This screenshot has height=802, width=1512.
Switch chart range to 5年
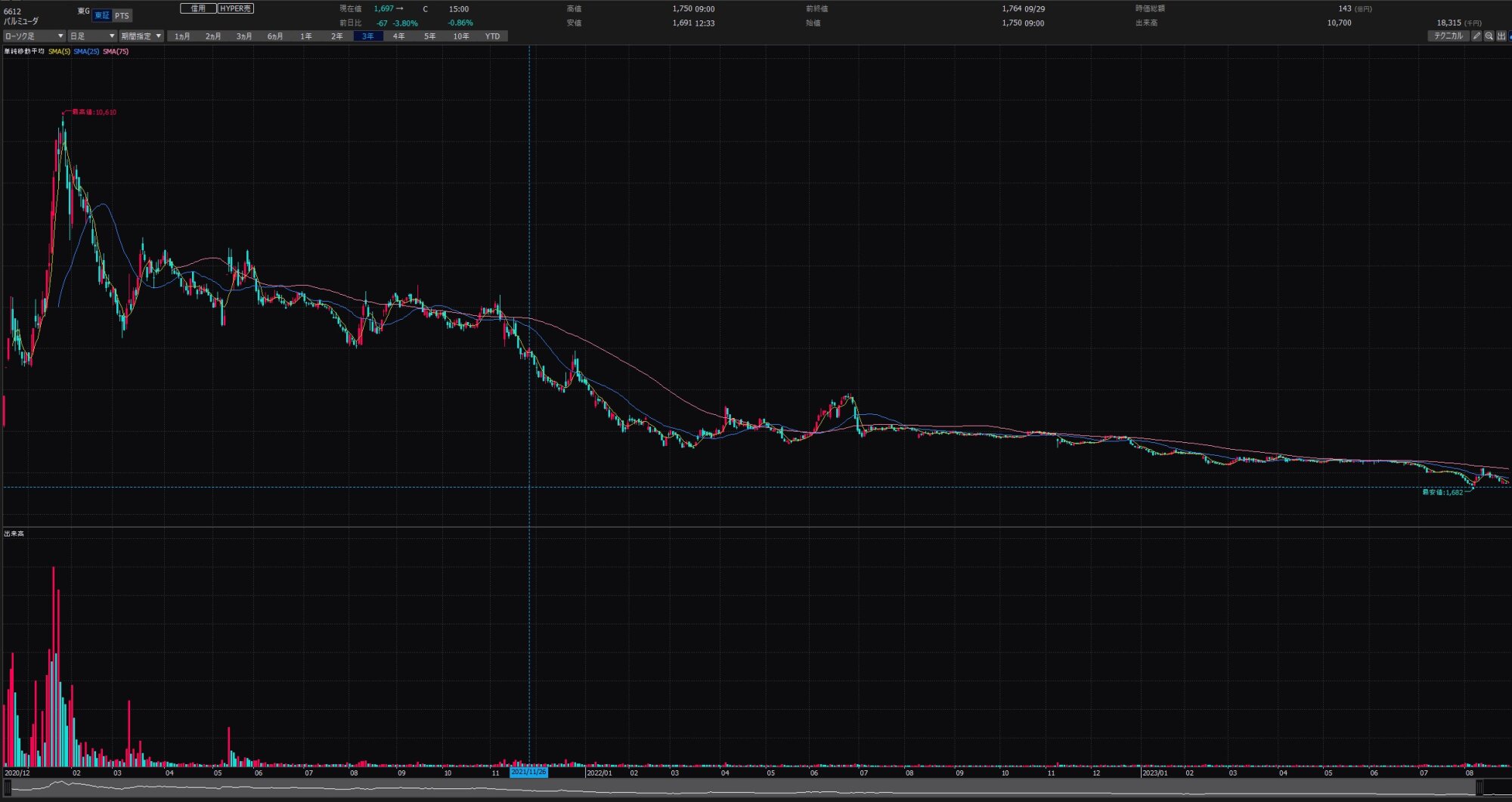429,36
